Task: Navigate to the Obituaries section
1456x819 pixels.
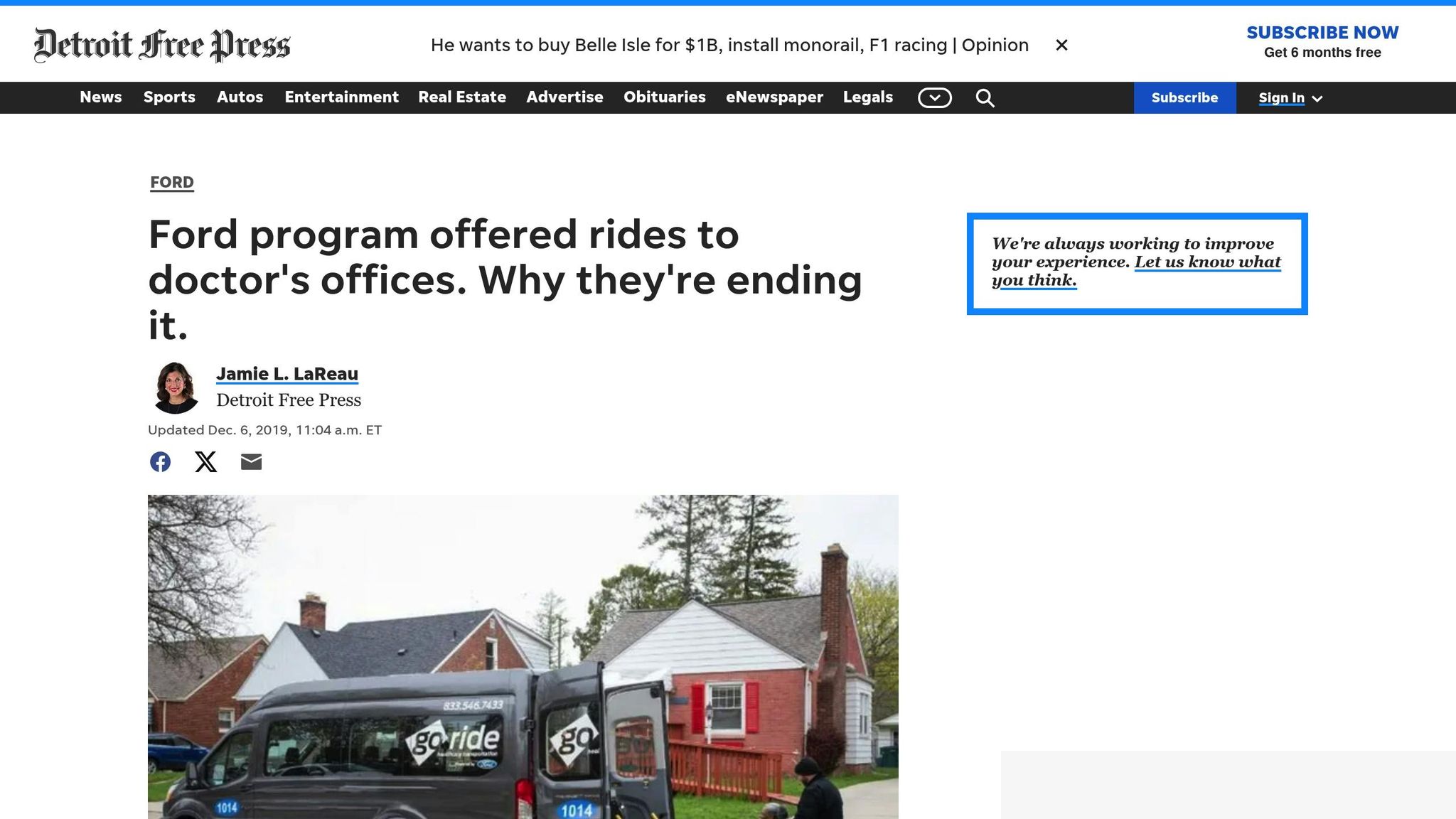Action: [664, 97]
